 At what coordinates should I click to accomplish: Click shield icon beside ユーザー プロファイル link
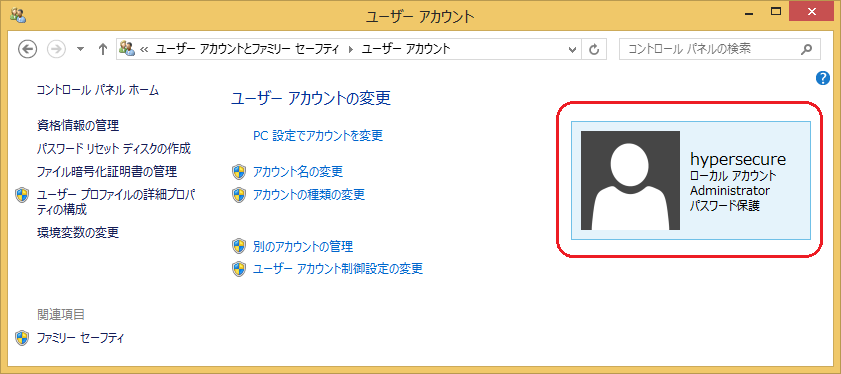(21, 195)
